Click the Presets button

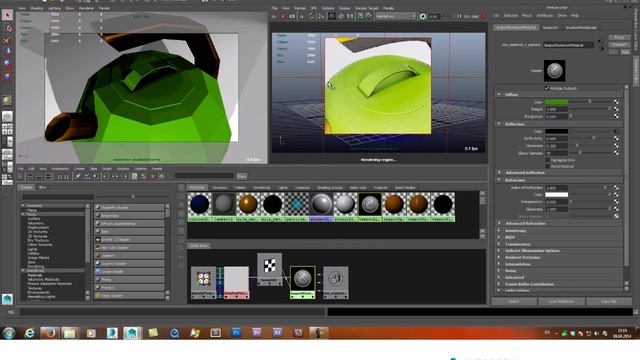pyautogui.click(x=619, y=44)
